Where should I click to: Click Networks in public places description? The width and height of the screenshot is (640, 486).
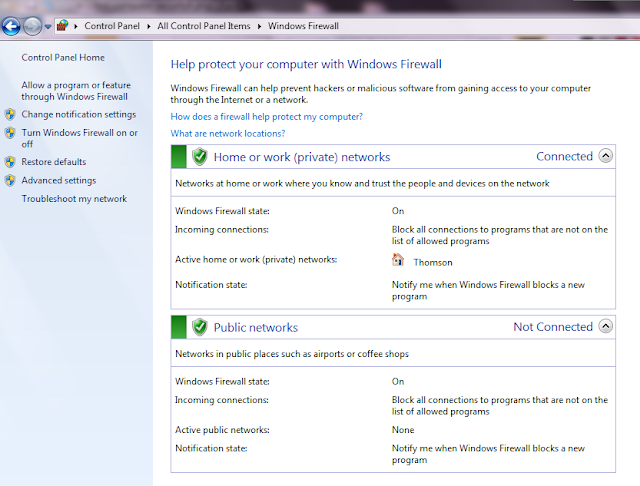(292, 354)
